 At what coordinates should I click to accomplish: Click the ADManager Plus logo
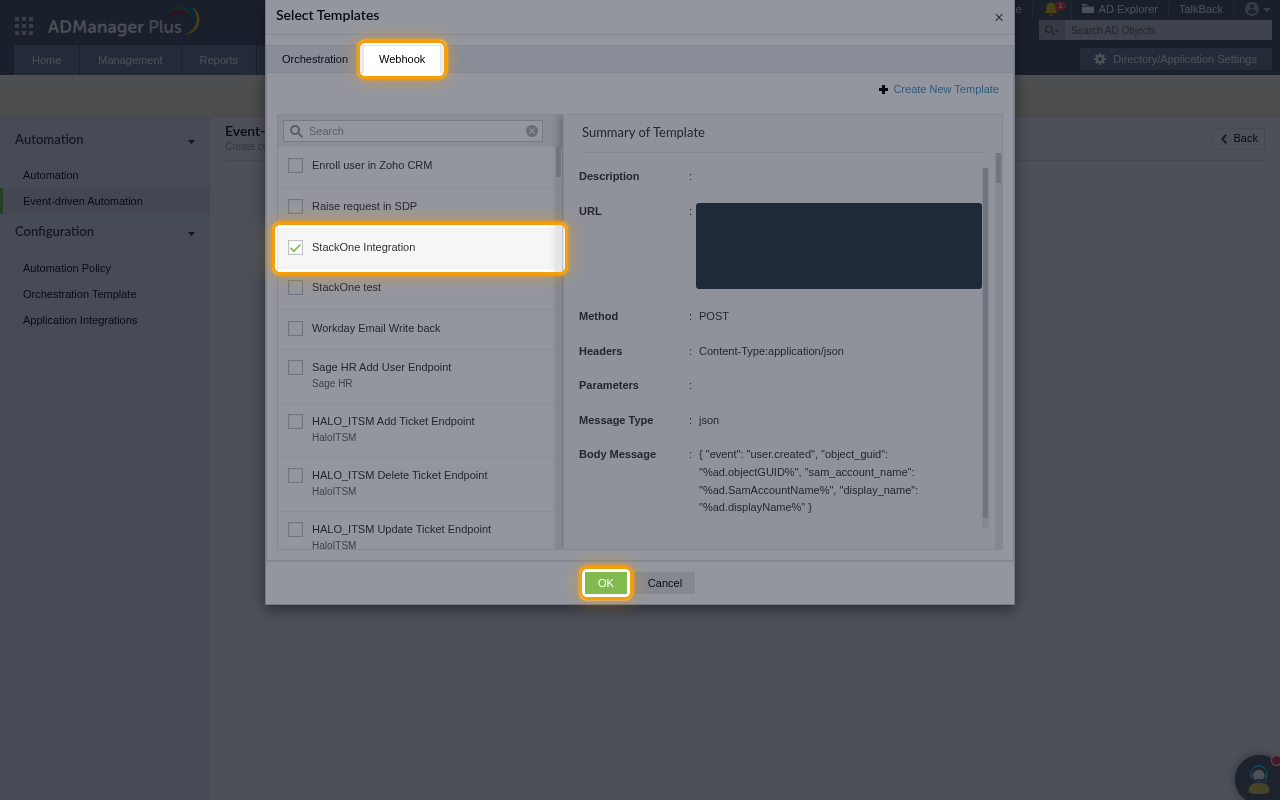point(123,22)
